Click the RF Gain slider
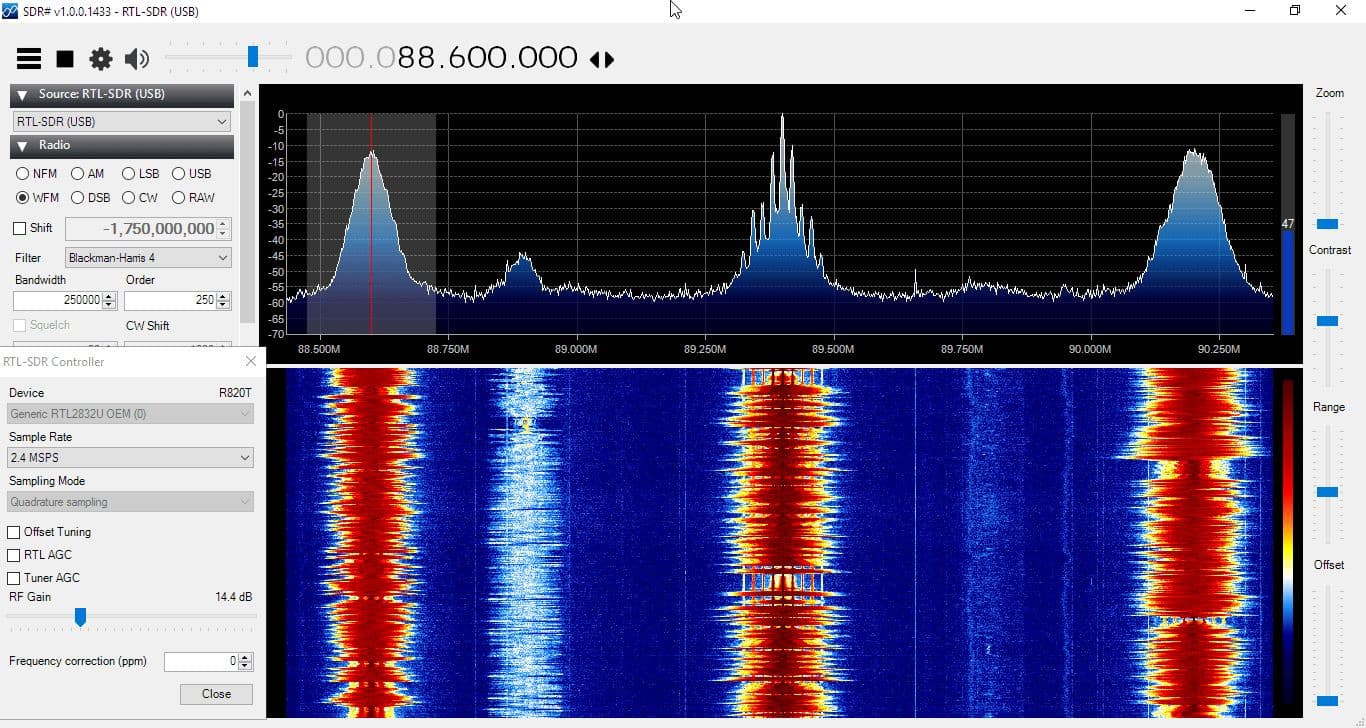This screenshot has width=1366, height=728. [x=81, y=617]
